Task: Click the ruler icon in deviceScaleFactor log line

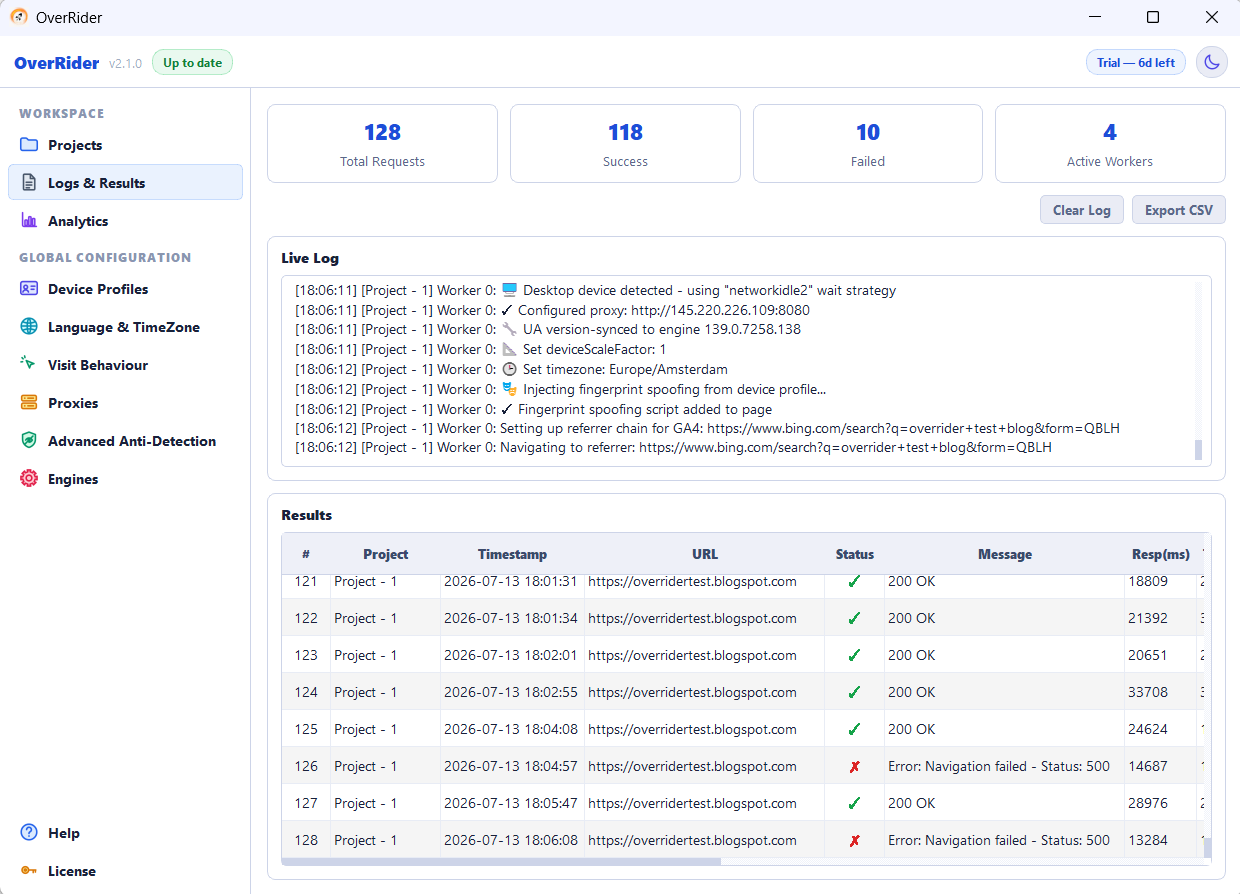Action: [x=510, y=349]
